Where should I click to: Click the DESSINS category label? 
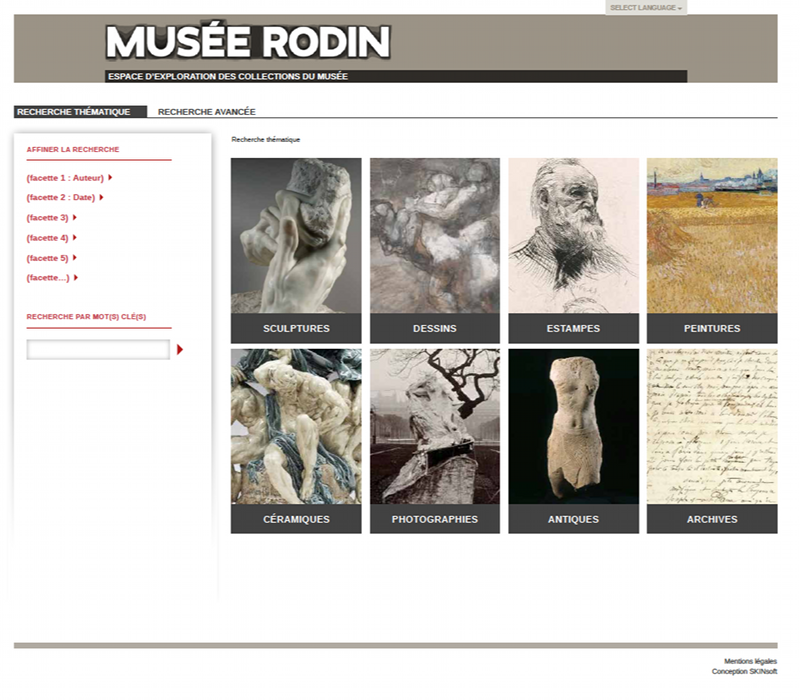pos(435,329)
